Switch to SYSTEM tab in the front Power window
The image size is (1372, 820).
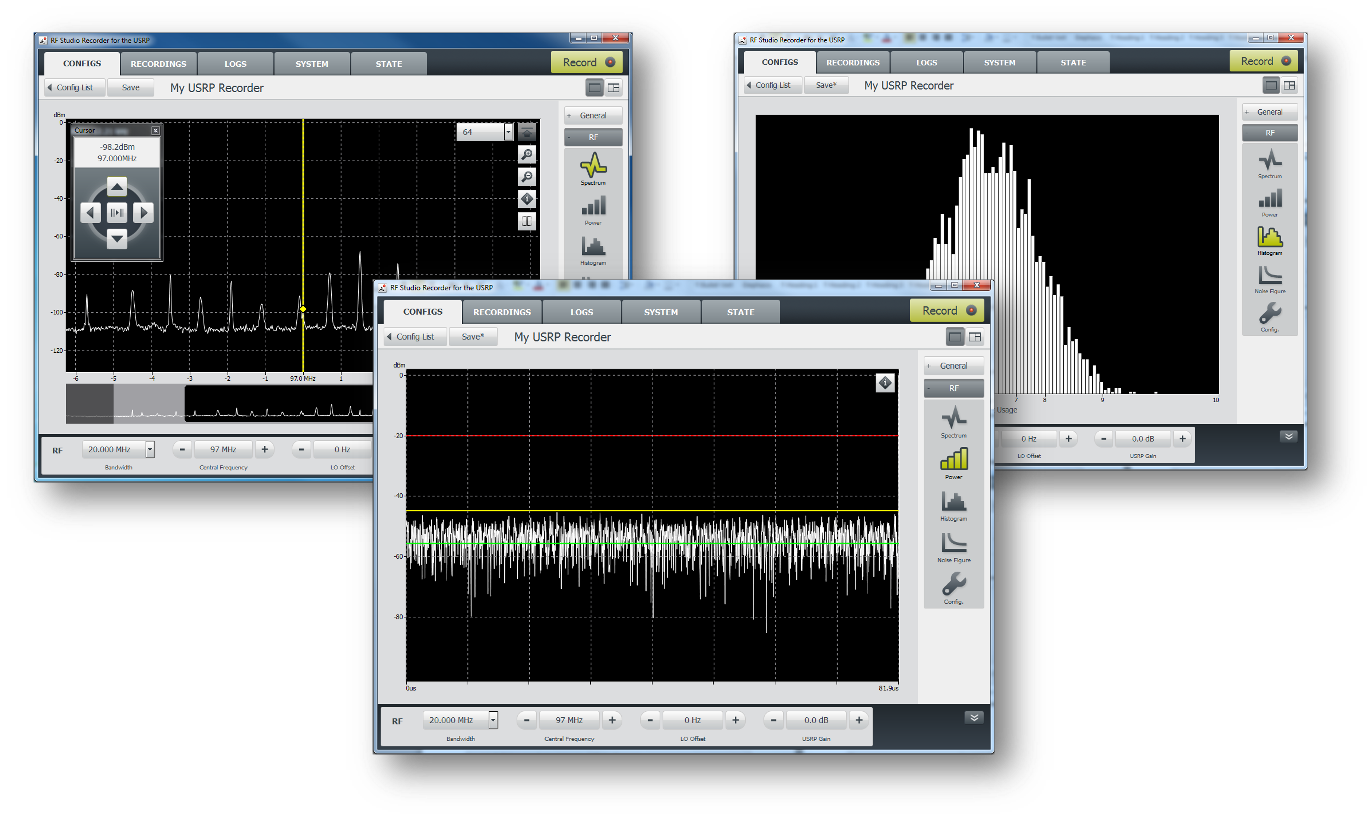[x=660, y=312]
